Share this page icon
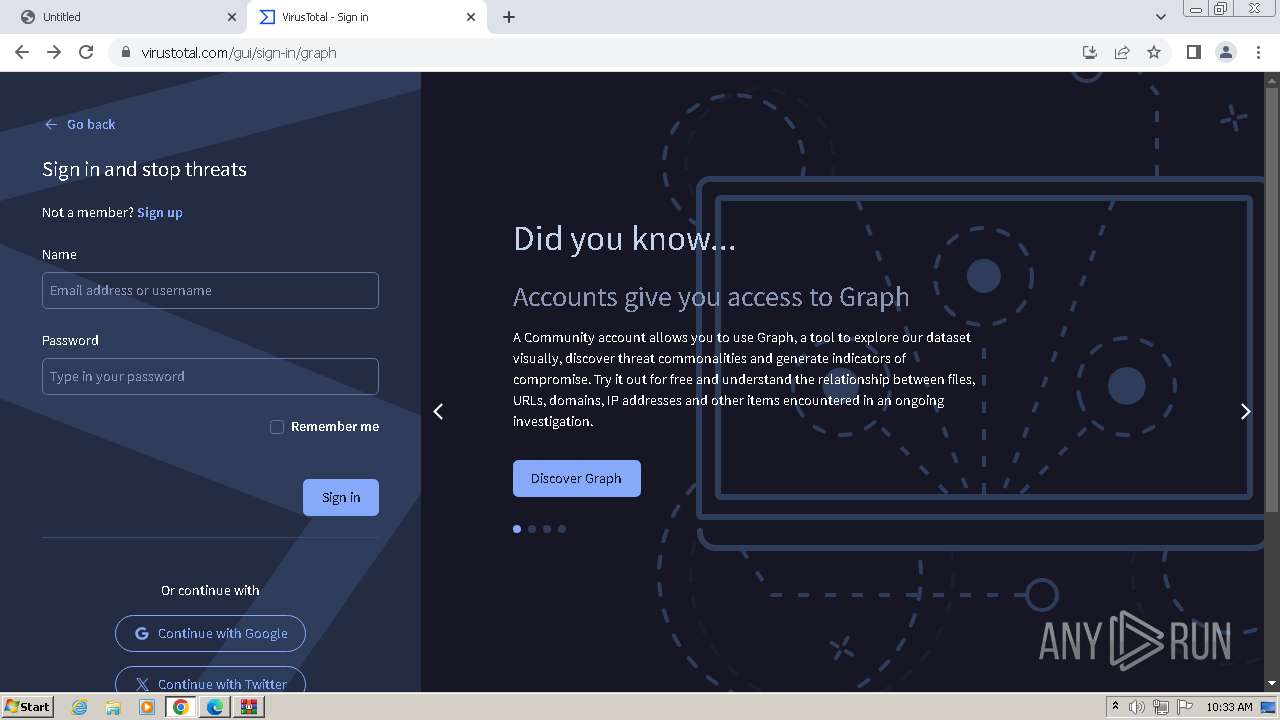The width and height of the screenshot is (1280, 720). pyautogui.click(x=1122, y=52)
